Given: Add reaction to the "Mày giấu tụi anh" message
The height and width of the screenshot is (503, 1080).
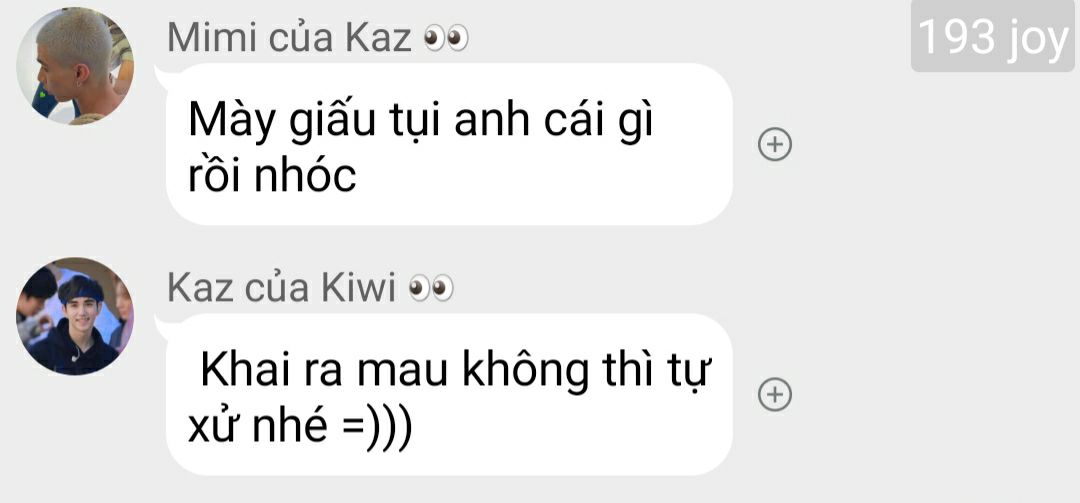Looking at the screenshot, I should (x=775, y=145).
